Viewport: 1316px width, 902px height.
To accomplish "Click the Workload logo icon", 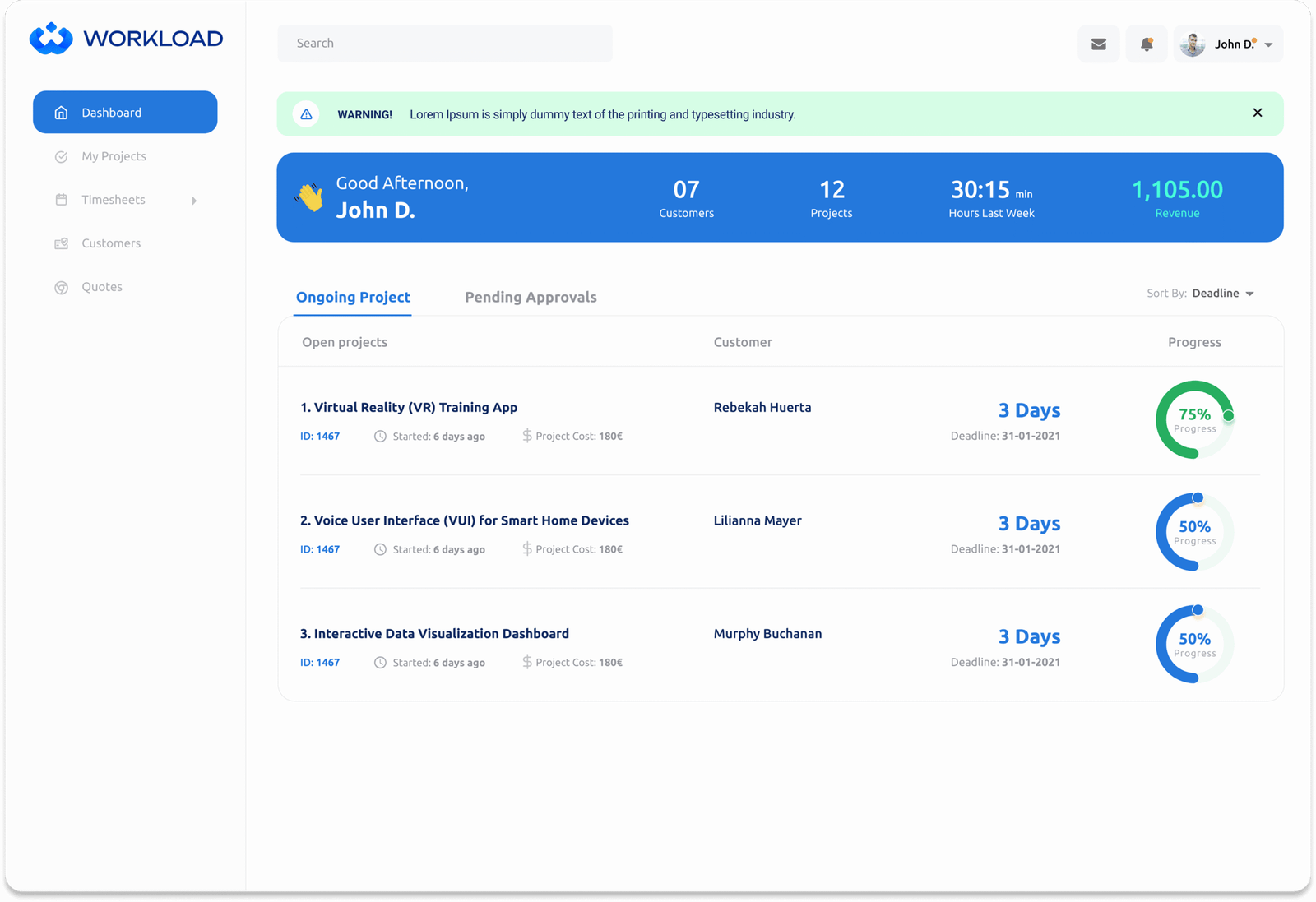I will 51,39.
